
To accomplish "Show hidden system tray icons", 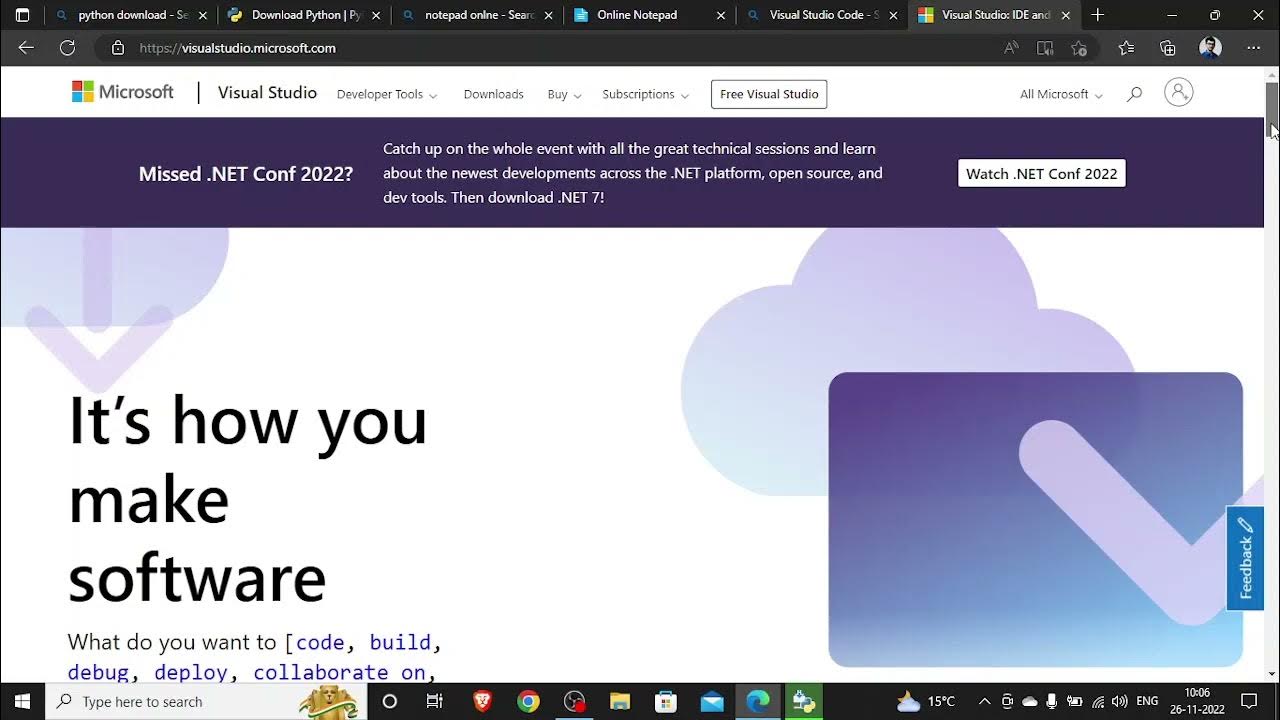I will point(984,701).
